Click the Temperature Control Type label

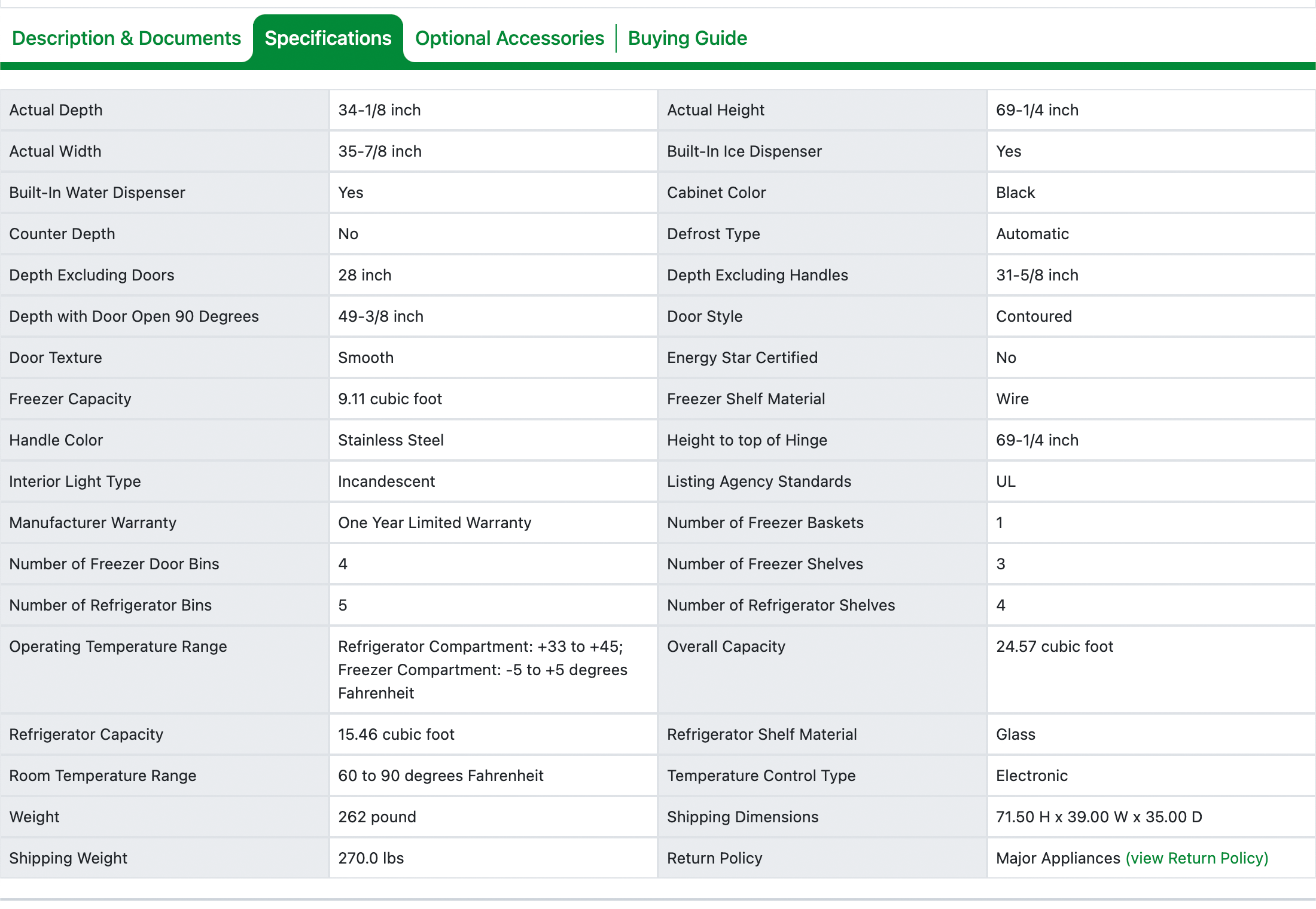(761, 776)
